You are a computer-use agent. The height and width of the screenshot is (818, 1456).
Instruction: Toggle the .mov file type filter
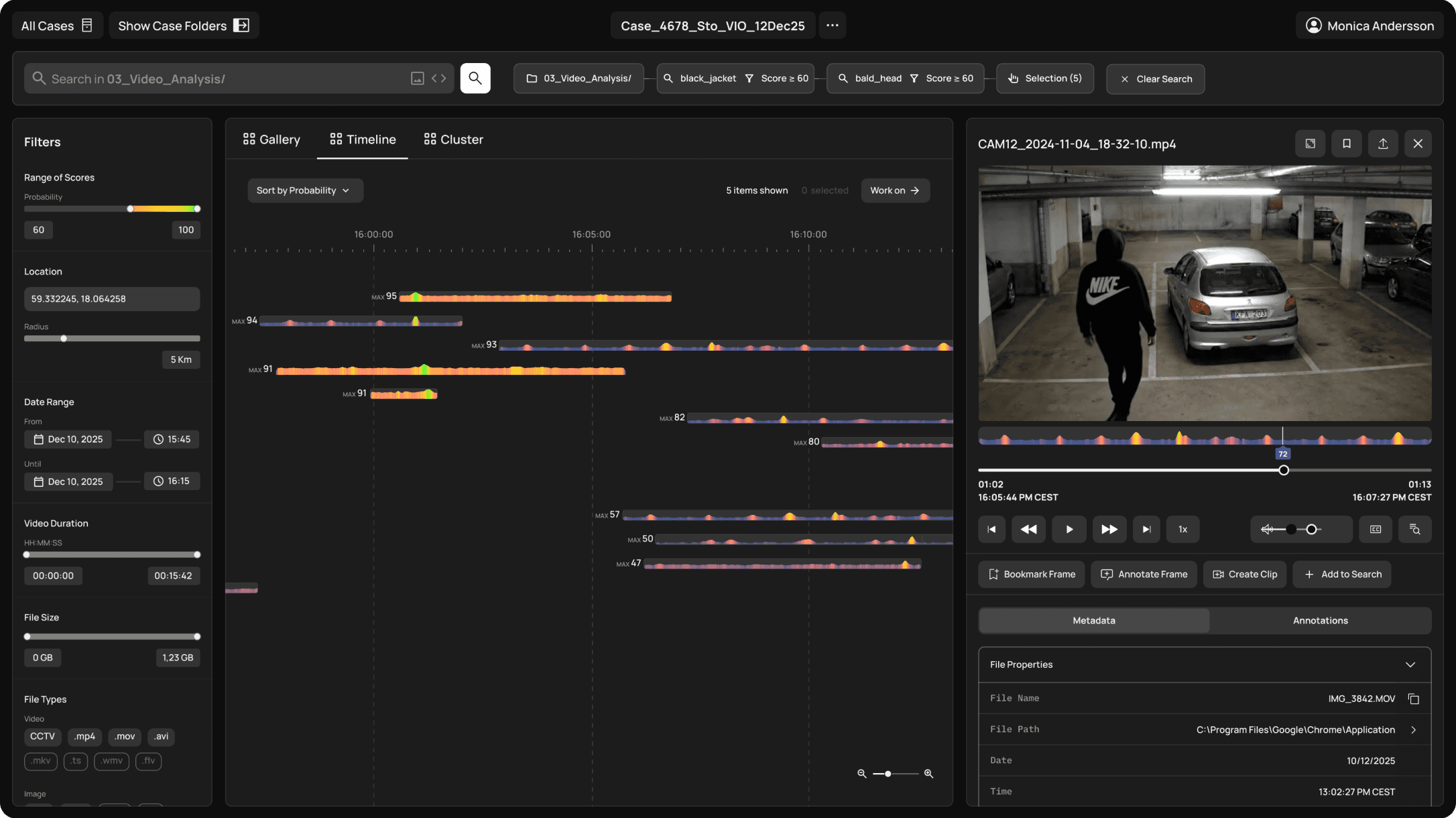click(125, 736)
